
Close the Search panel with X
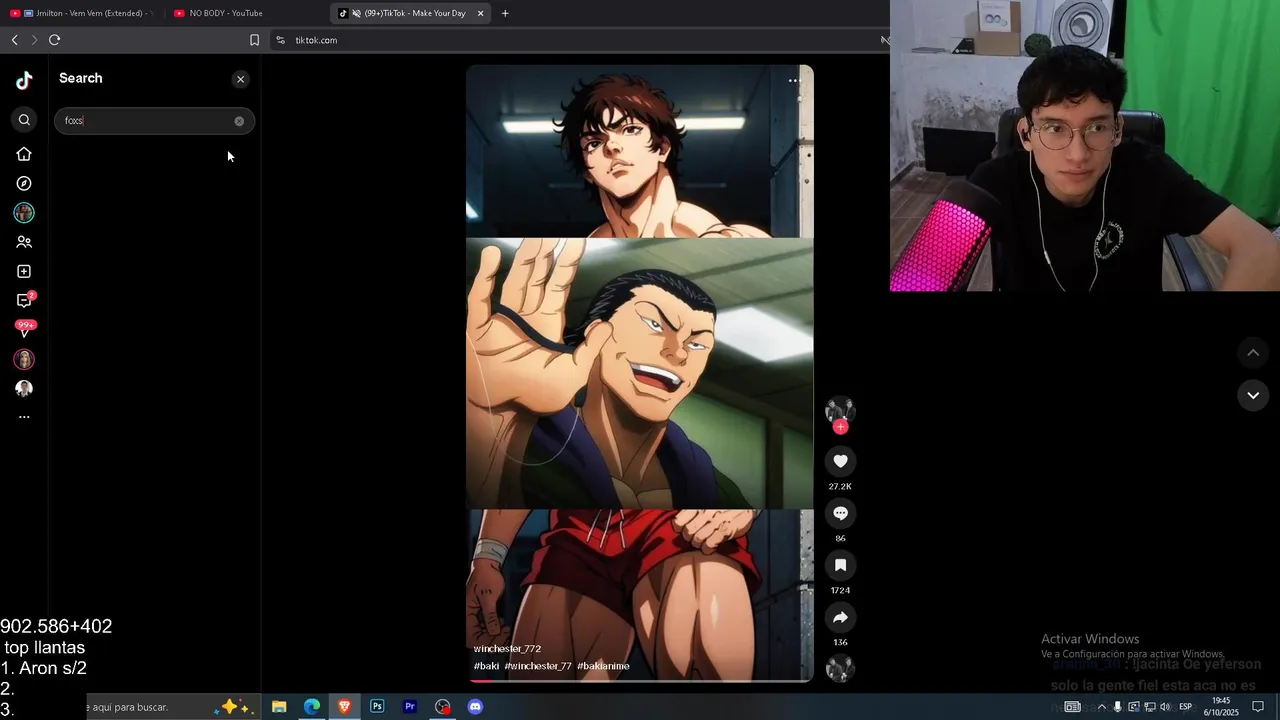point(240,79)
